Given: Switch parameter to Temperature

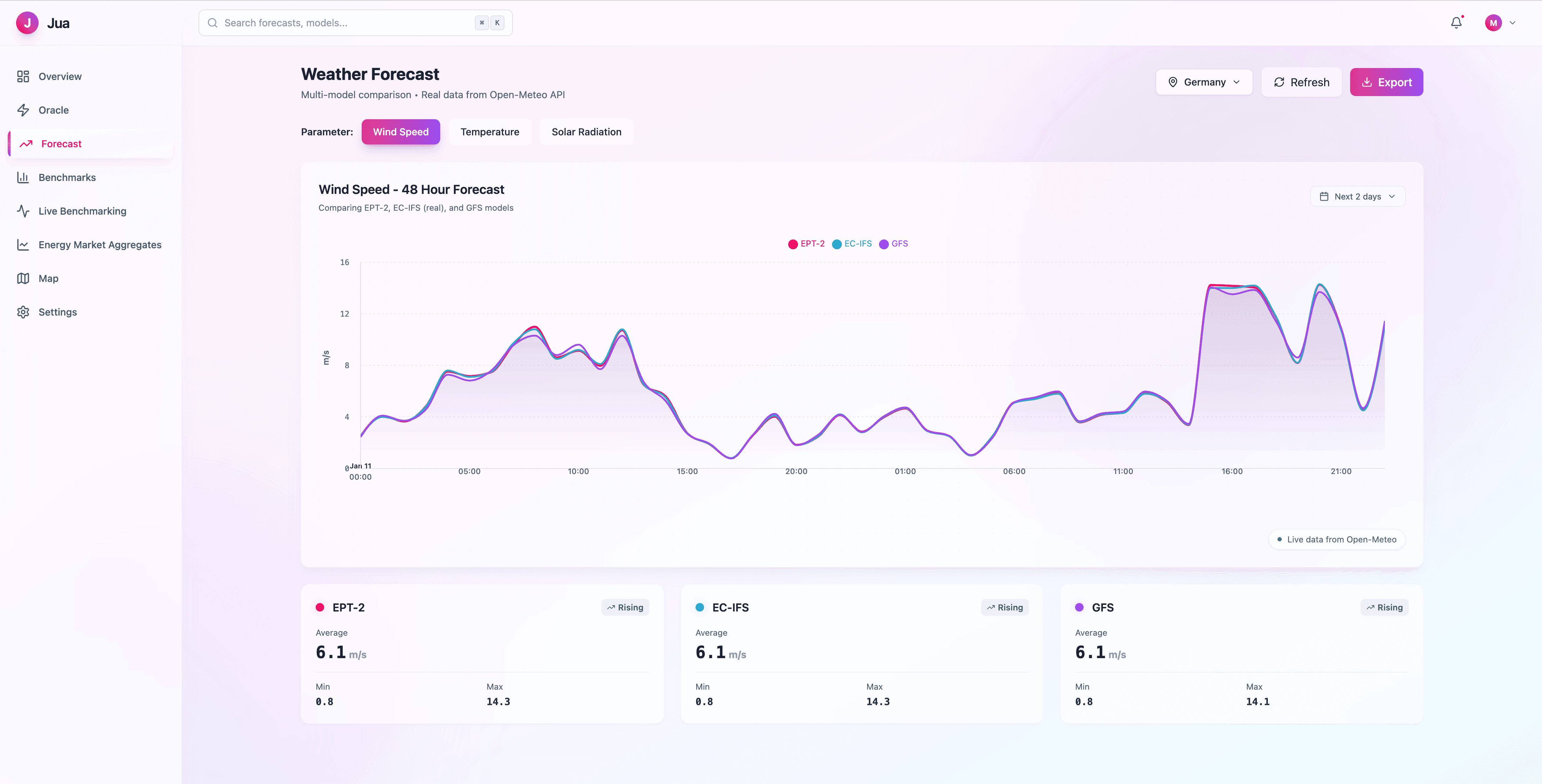Looking at the screenshot, I should point(489,132).
